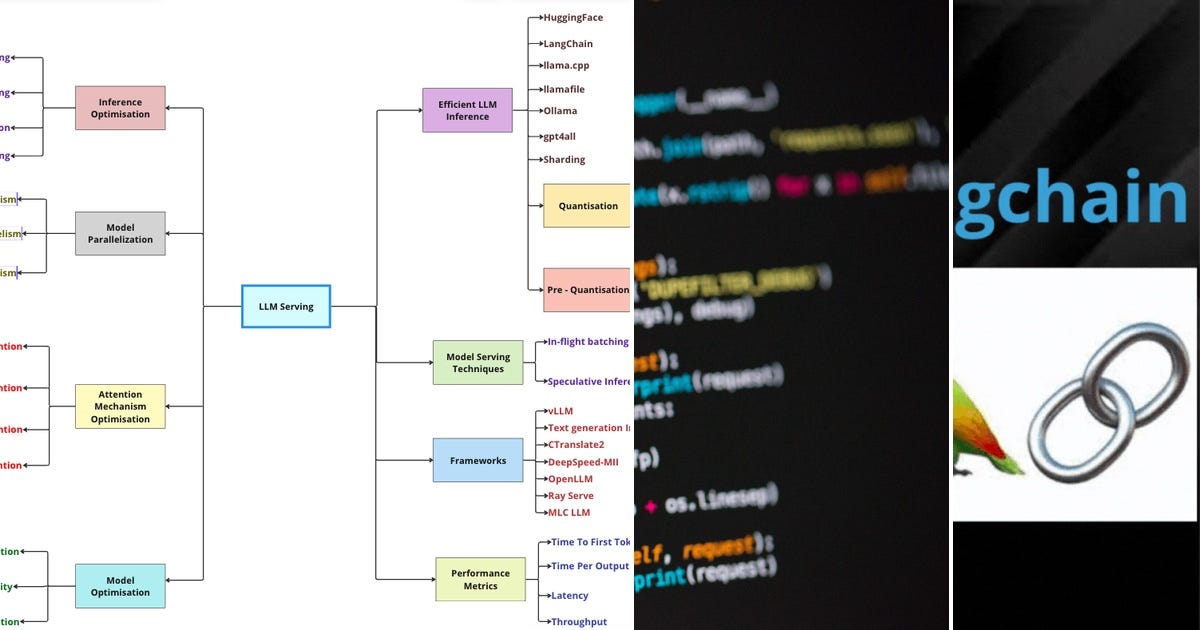Click the Inference Optimisation node
This screenshot has width=1200, height=630.
[x=120, y=108]
